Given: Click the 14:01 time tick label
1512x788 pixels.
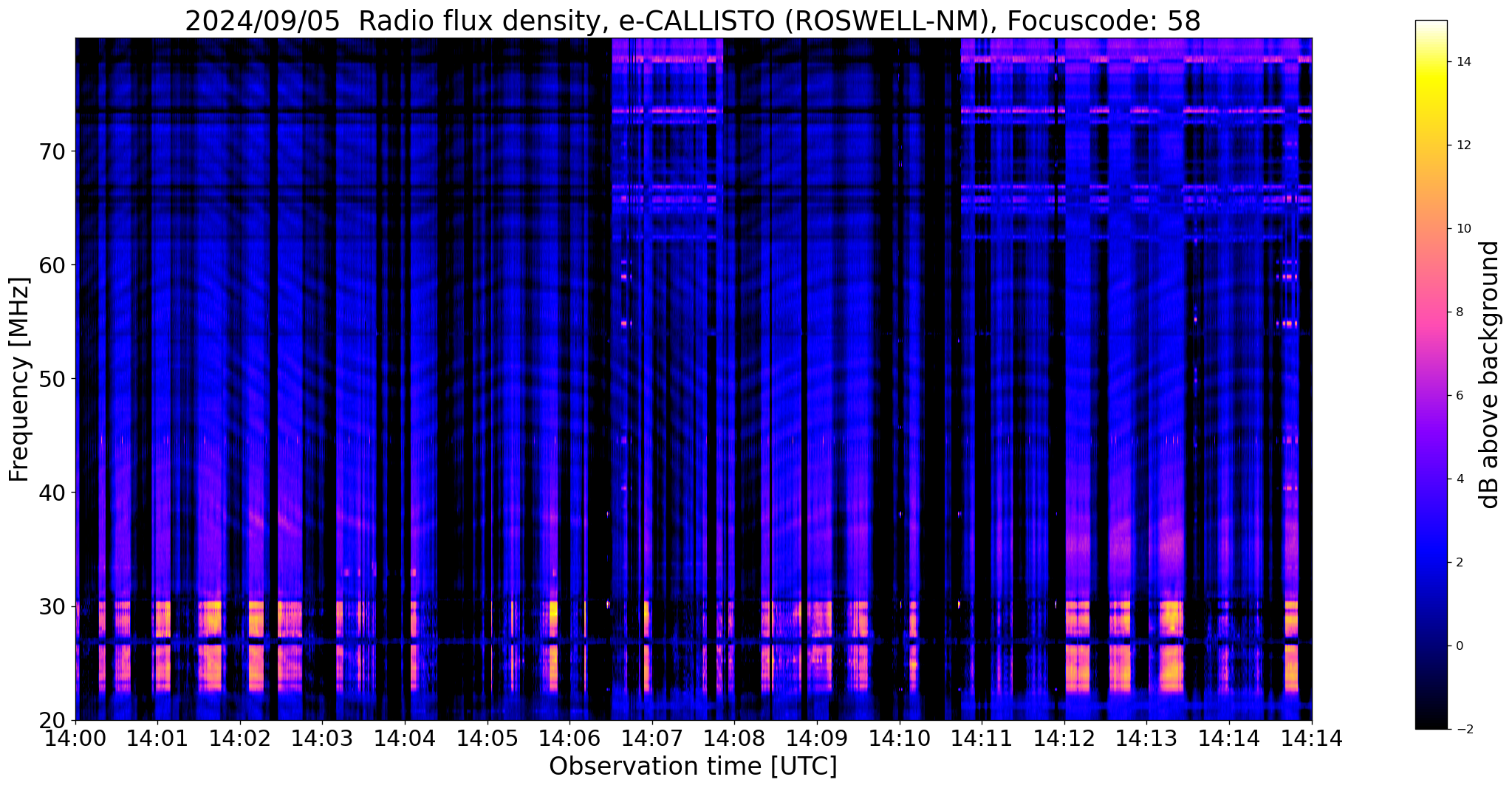Looking at the screenshot, I should pyautogui.click(x=157, y=737).
